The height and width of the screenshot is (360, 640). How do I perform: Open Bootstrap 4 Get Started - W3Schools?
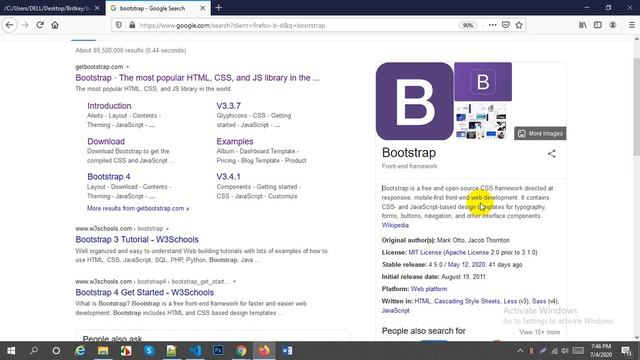(144, 293)
